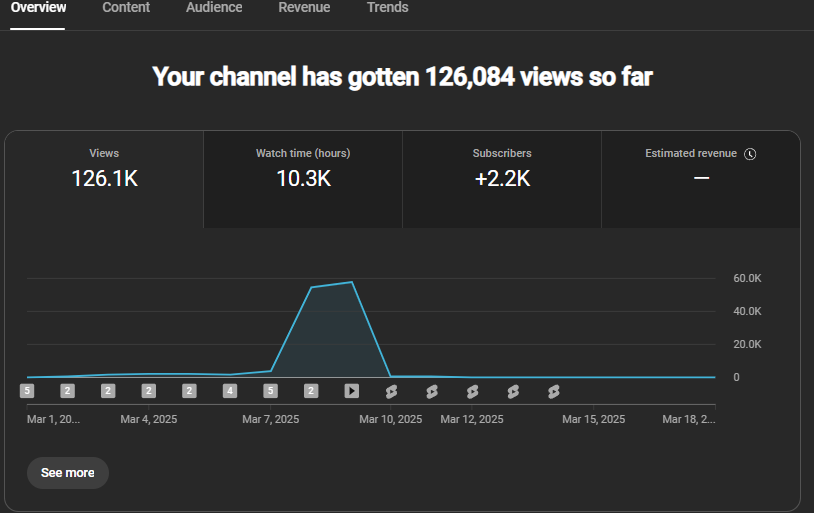Viewport: 814px width, 513px height.
Task: Click the Shorts marker under Mar 13
Action: coord(513,392)
